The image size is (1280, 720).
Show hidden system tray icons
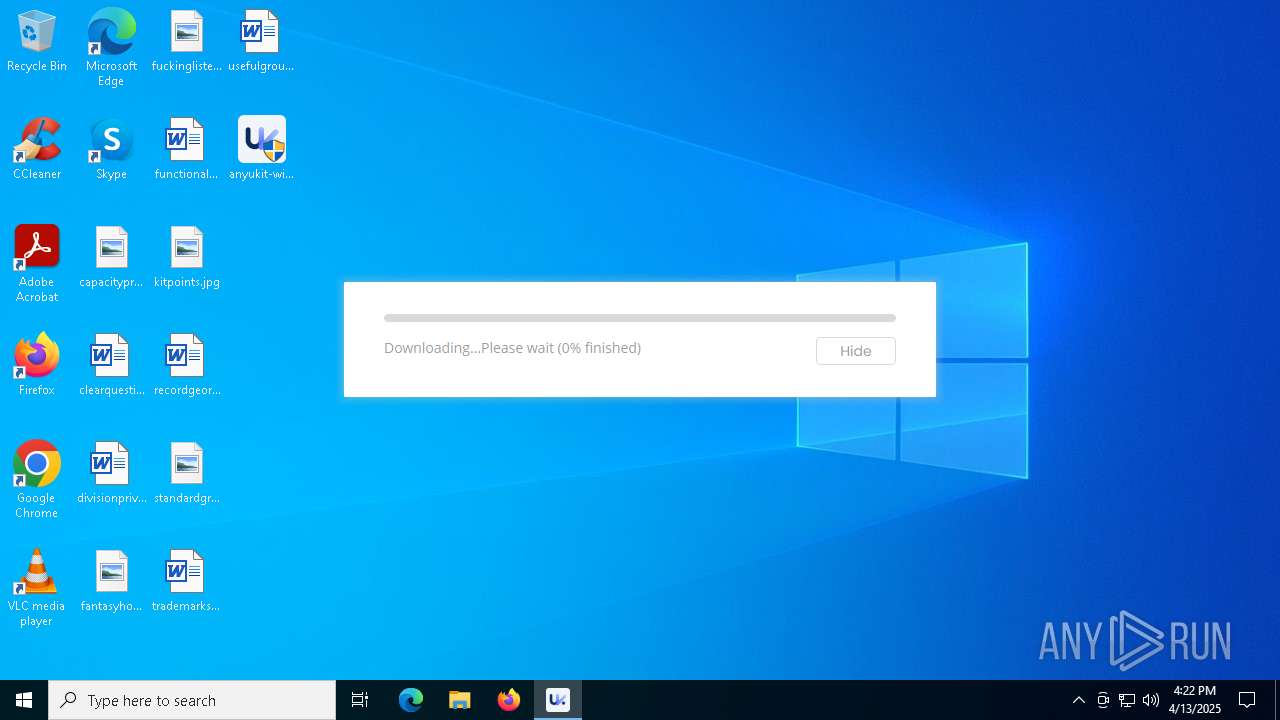coord(1078,700)
